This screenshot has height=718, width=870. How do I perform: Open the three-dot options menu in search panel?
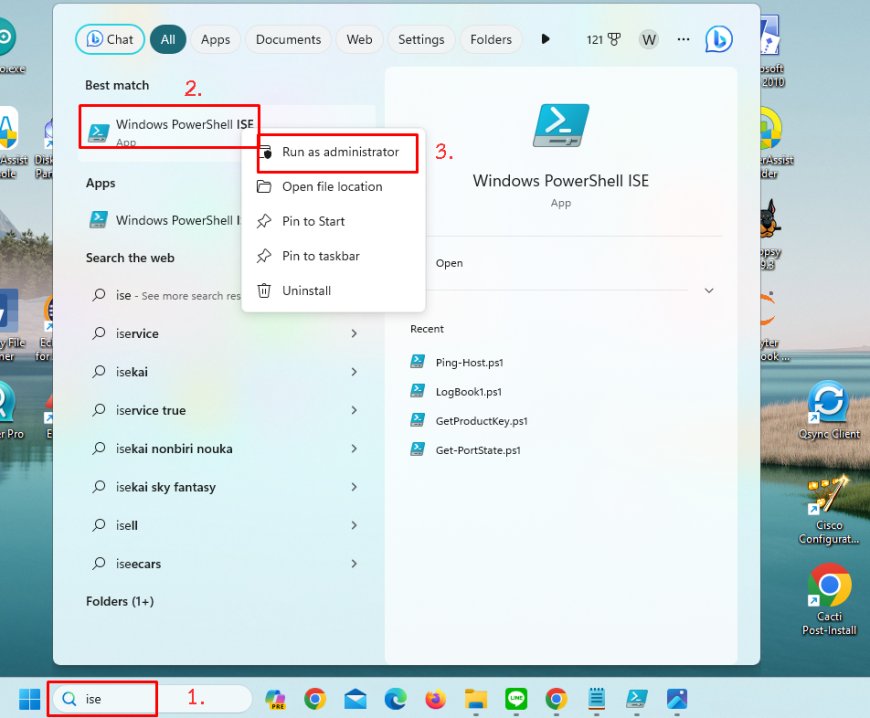[684, 39]
